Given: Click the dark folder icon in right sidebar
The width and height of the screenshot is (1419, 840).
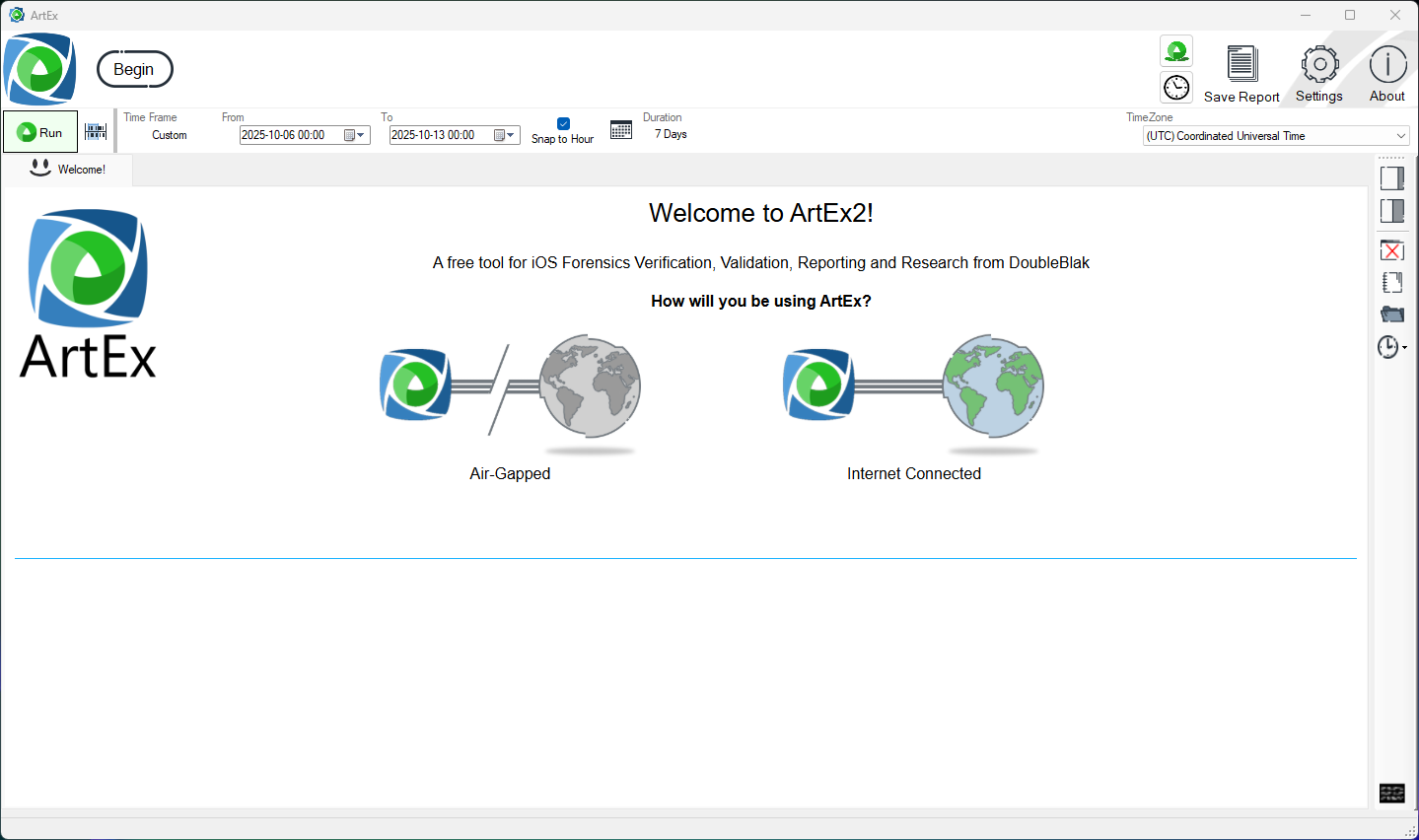Looking at the screenshot, I should coord(1391,315).
